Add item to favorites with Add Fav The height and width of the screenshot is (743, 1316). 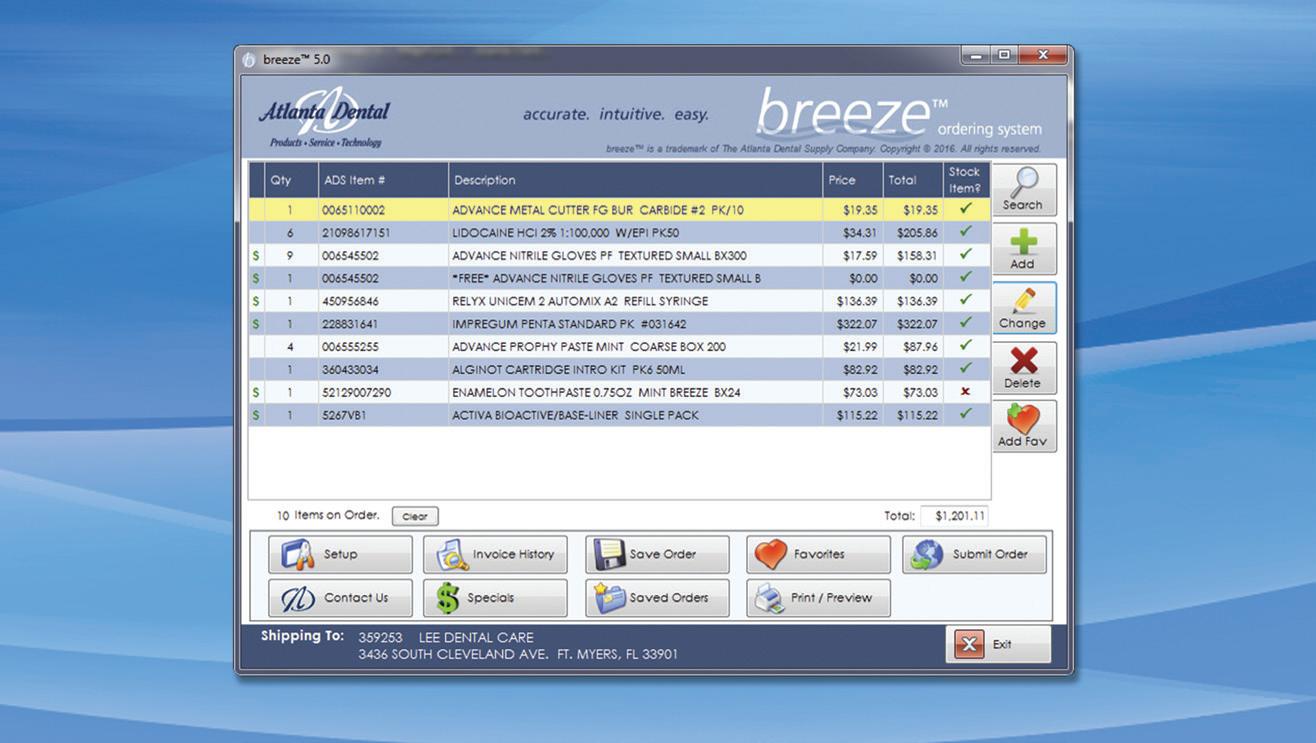pos(1024,426)
